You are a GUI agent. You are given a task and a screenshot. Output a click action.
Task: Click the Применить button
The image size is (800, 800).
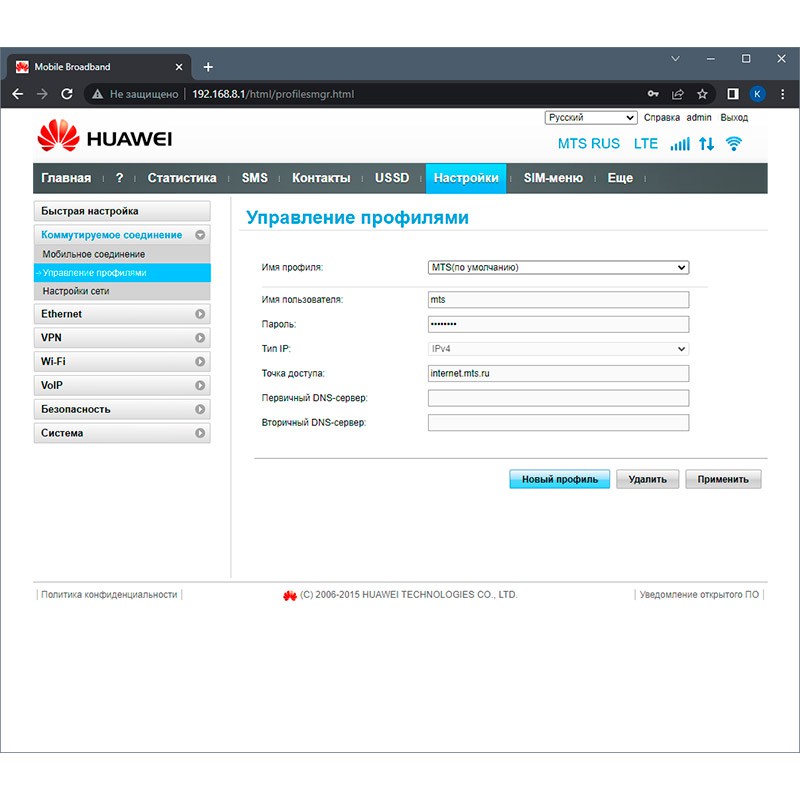(723, 479)
